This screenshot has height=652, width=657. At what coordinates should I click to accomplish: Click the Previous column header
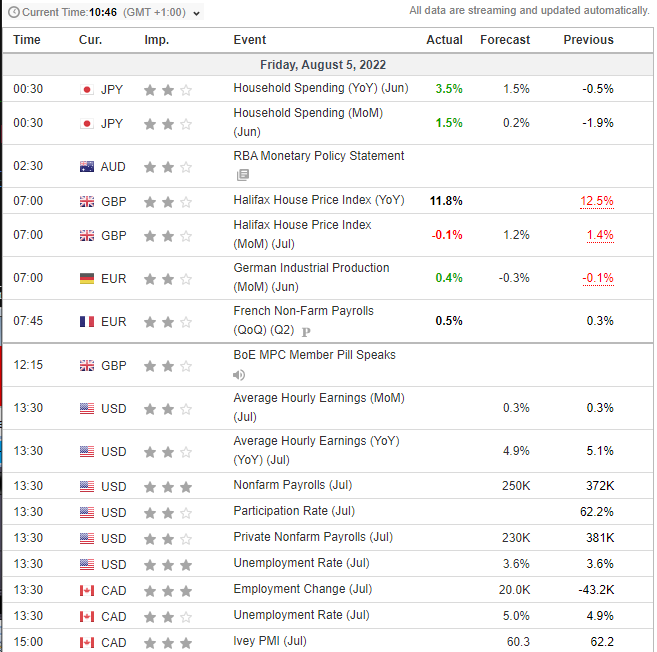point(588,40)
